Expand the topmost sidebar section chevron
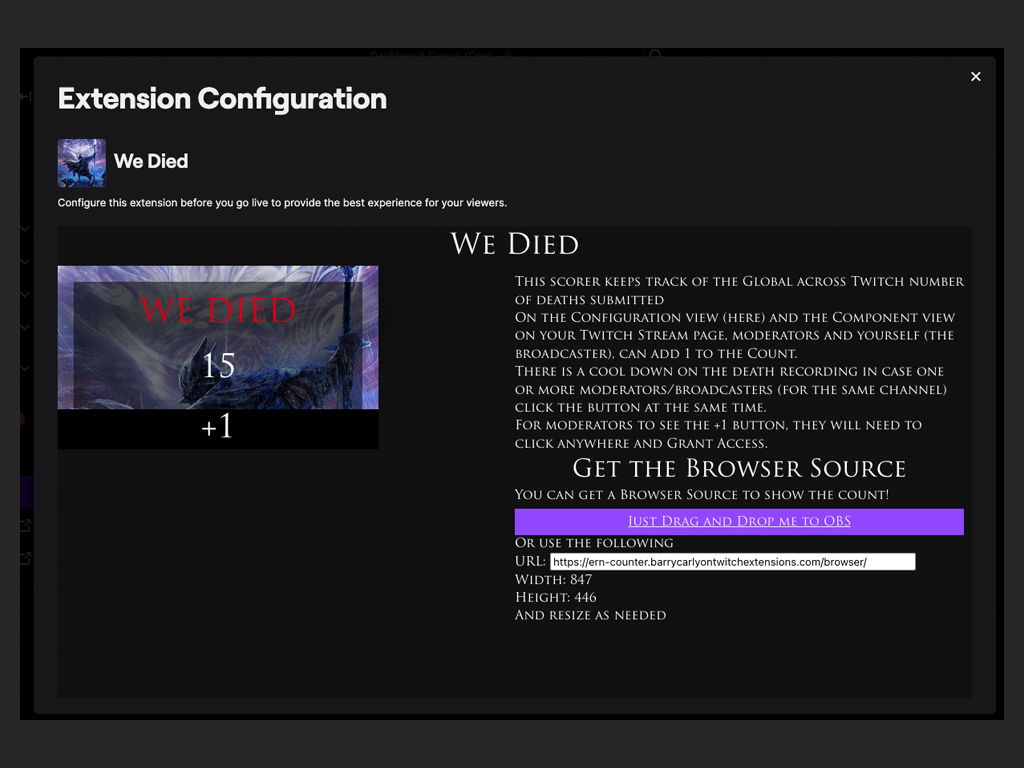 pos(26,230)
